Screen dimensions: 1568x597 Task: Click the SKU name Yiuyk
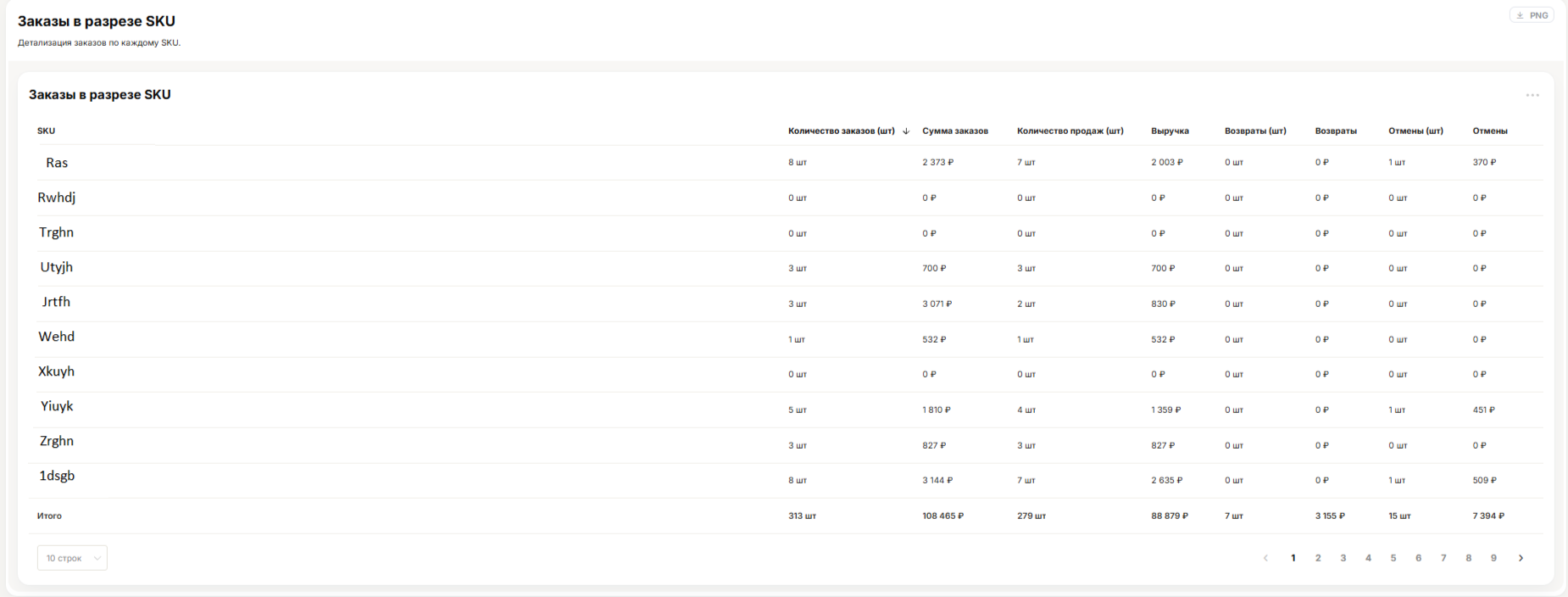tap(57, 406)
